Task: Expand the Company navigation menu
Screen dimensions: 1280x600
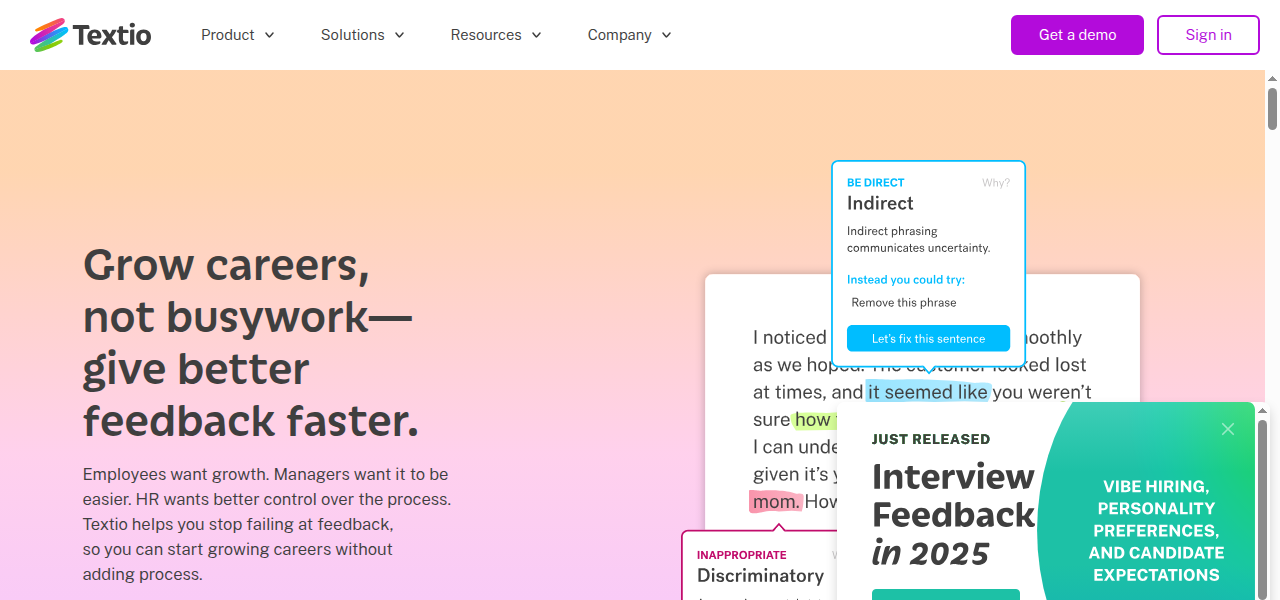Action: pos(620,35)
